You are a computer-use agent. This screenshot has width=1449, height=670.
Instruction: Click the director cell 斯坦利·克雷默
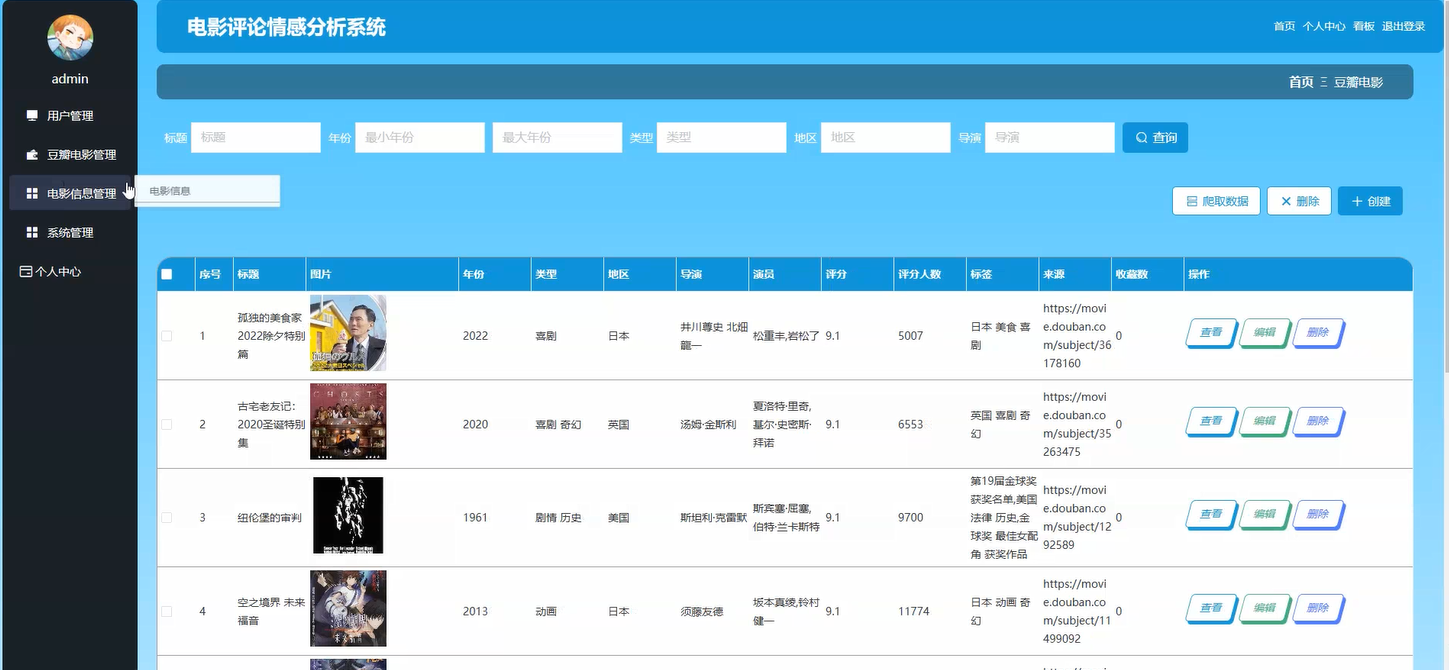[713, 517]
